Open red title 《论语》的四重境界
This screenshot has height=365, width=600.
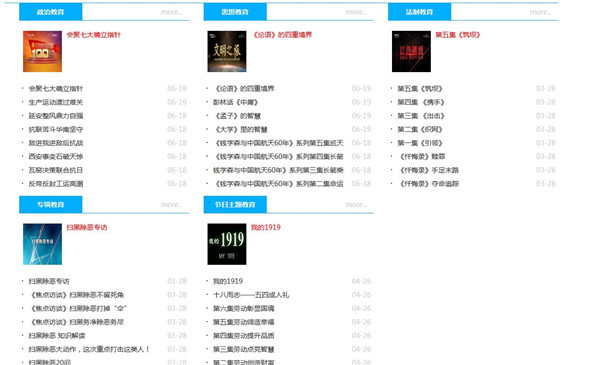point(282,35)
